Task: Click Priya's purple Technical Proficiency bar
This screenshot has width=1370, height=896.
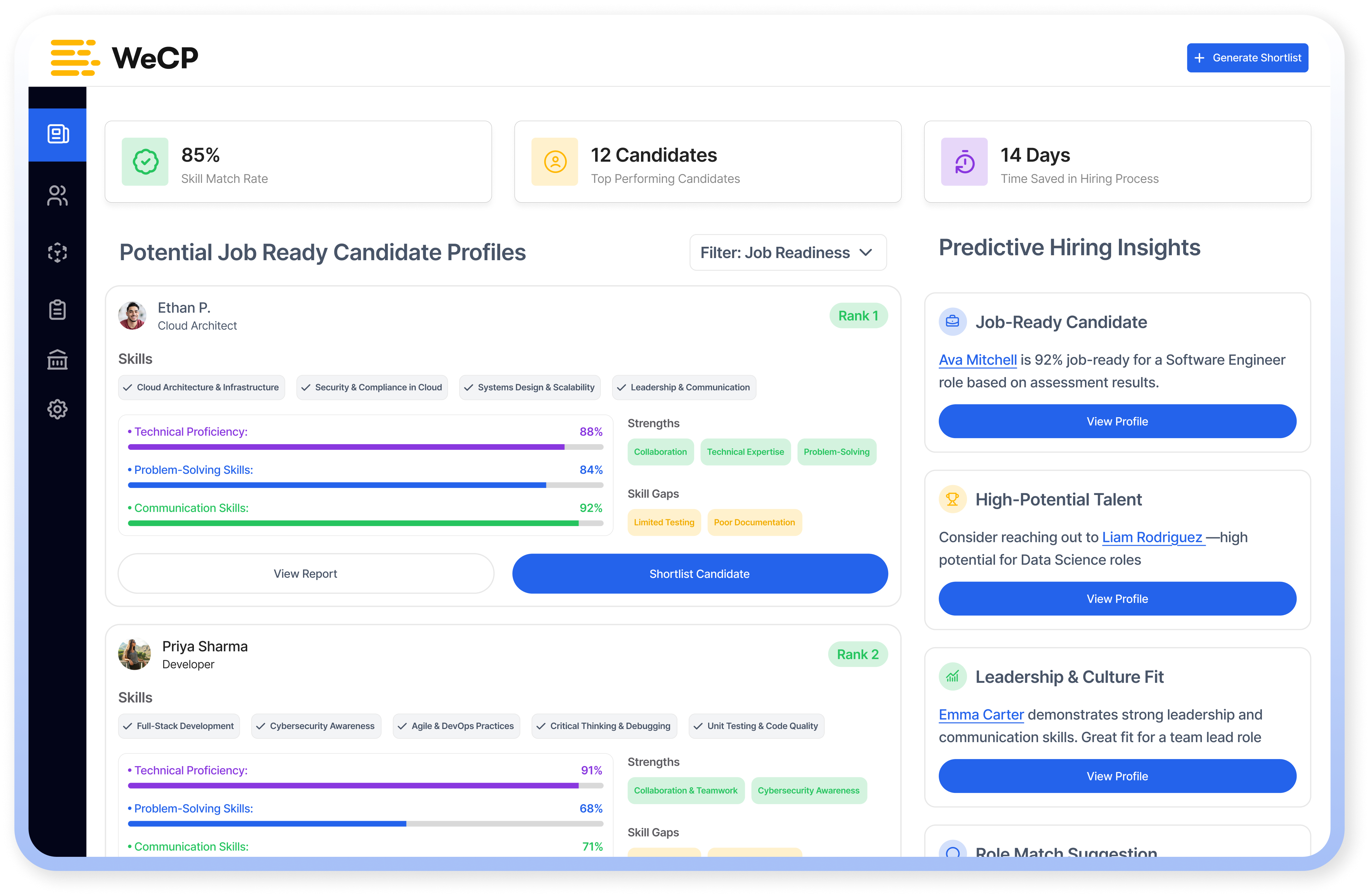Action: tap(366, 786)
